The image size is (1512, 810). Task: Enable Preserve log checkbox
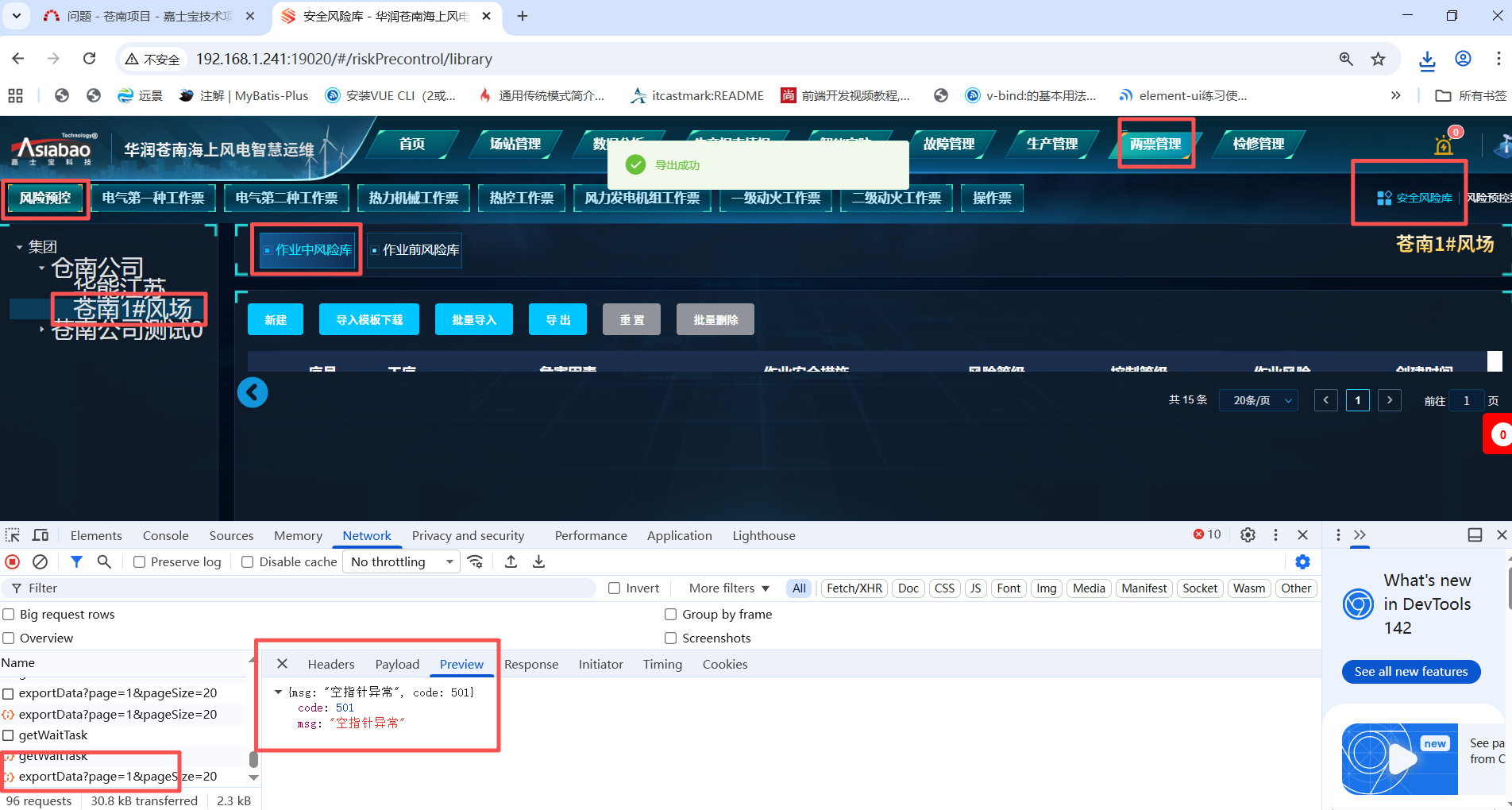(140, 562)
